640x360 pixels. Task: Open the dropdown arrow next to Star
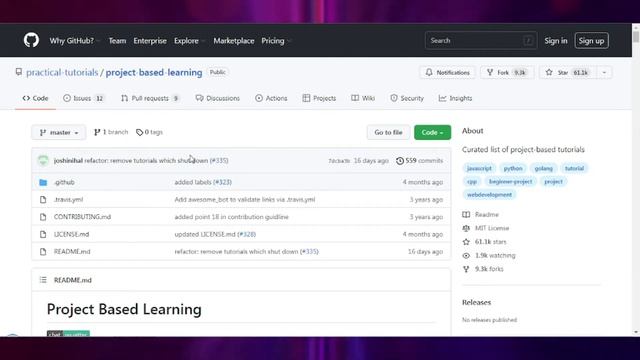point(604,72)
